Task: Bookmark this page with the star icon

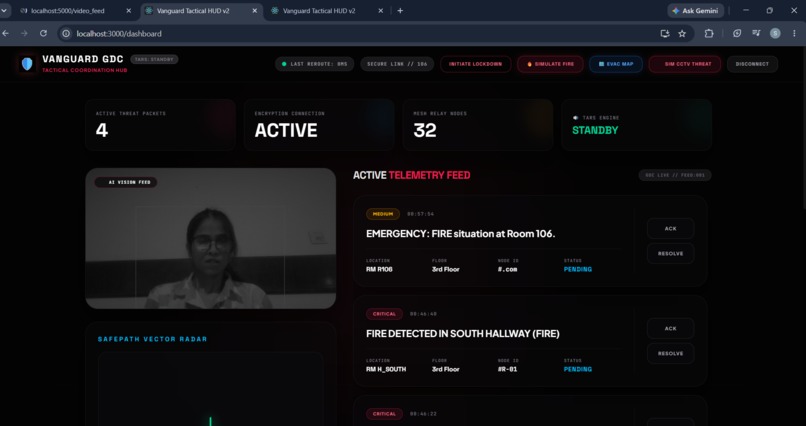Action: tap(682, 33)
